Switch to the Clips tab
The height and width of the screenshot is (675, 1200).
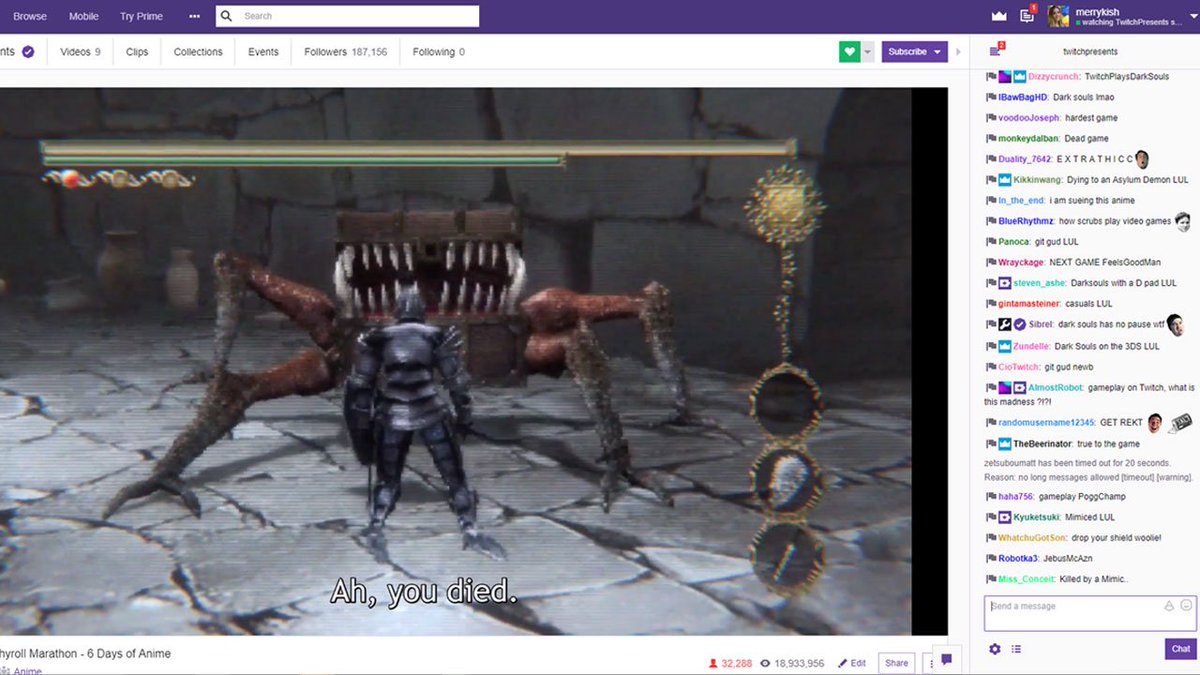click(137, 52)
